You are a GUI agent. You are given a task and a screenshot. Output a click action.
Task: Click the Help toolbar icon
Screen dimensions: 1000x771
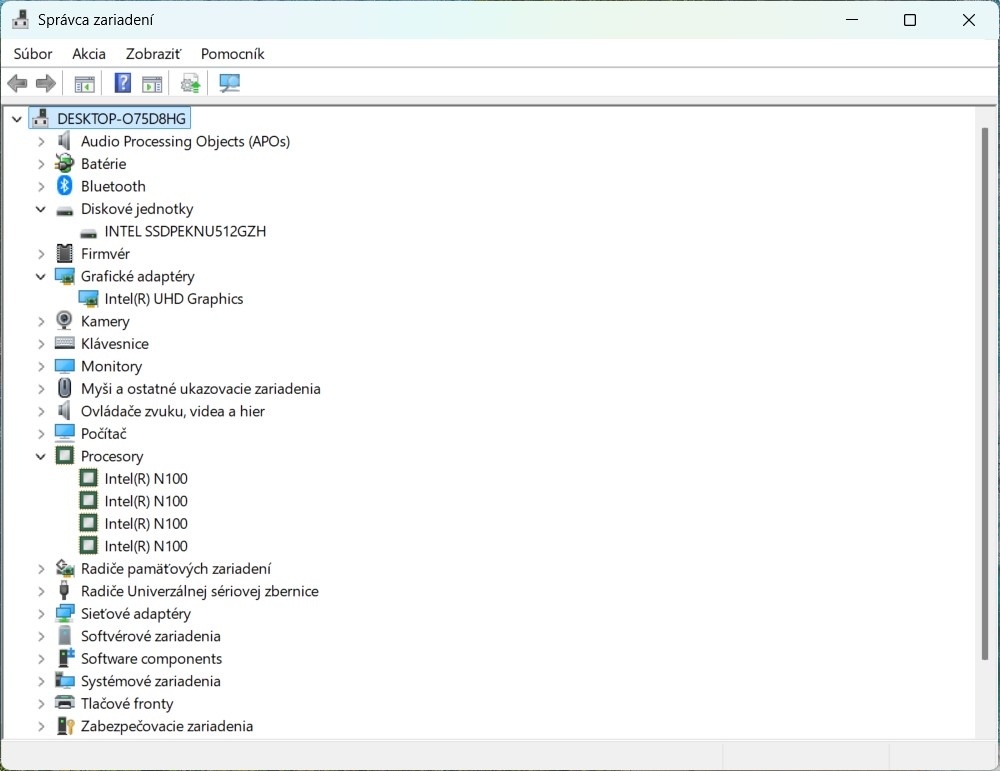123,84
